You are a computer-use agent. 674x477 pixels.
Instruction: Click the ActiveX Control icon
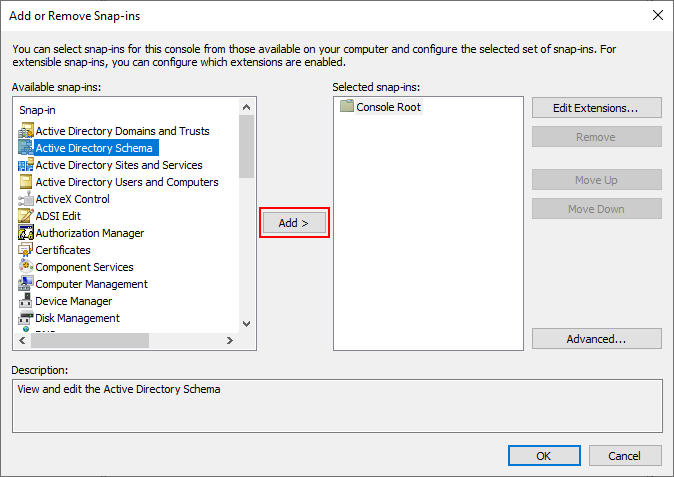point(26,199)
